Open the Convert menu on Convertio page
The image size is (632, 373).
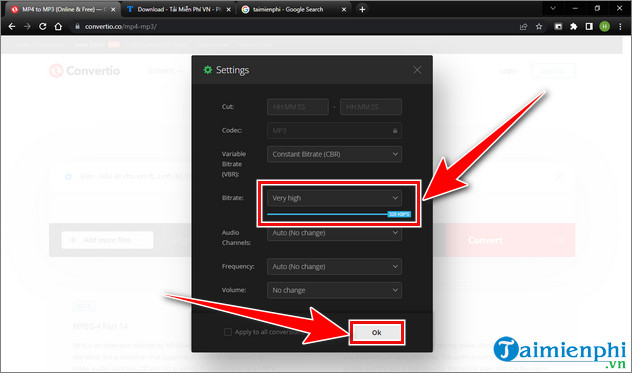pyautogui.click(x=165, y=71)
